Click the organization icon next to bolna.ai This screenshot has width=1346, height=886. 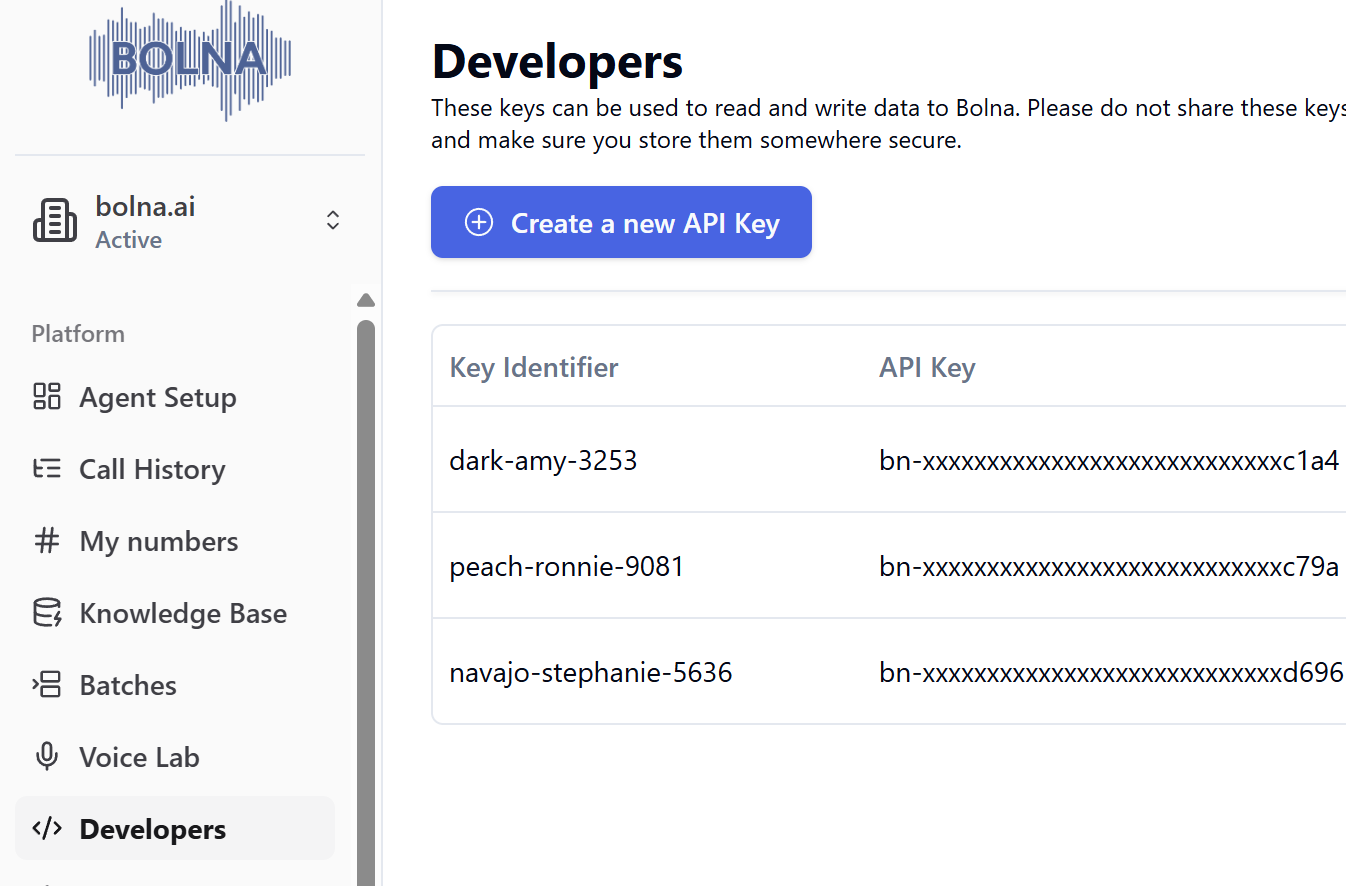[55, 219]
